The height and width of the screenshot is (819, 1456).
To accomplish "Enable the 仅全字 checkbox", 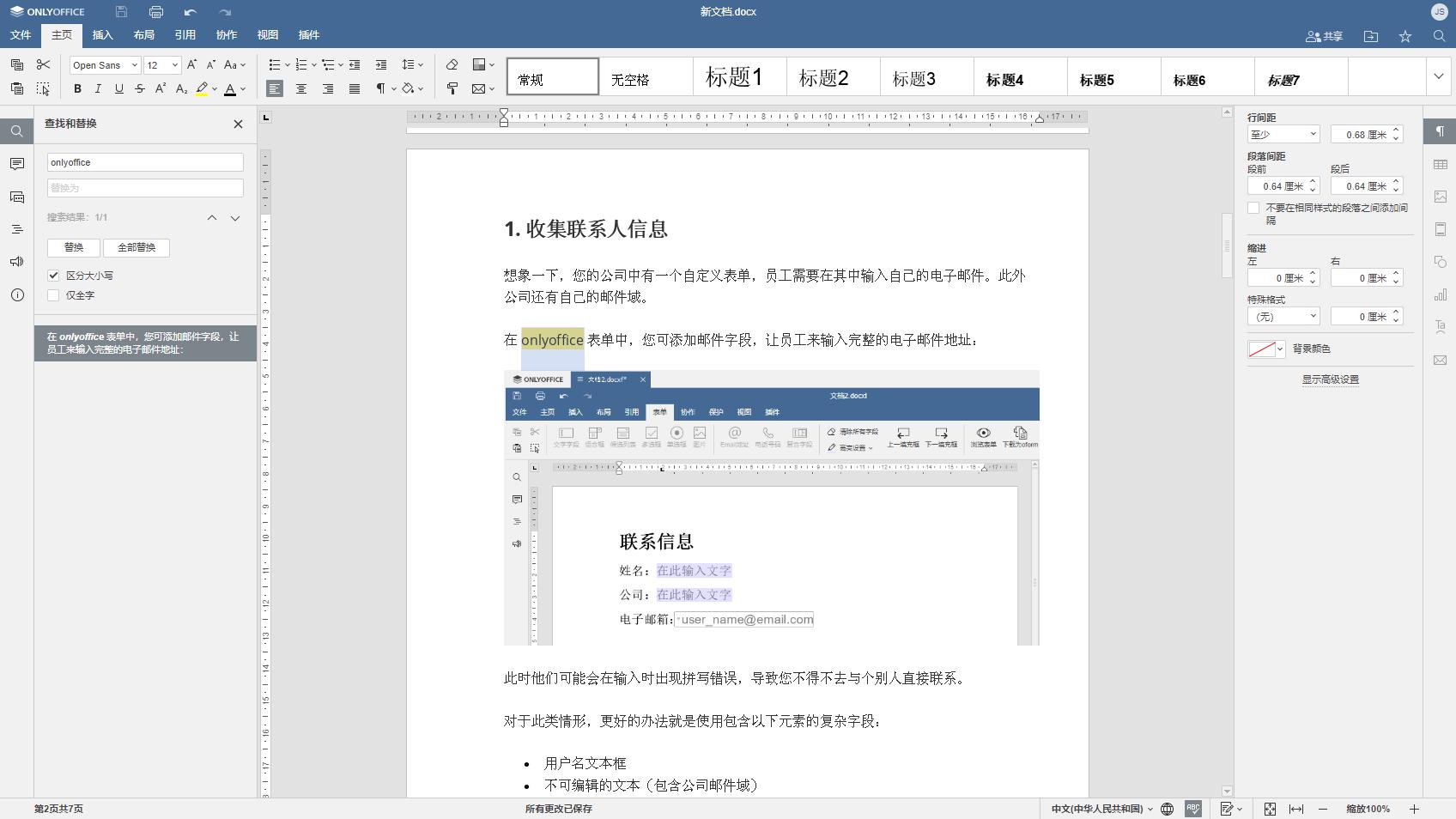I will point(53,294).
